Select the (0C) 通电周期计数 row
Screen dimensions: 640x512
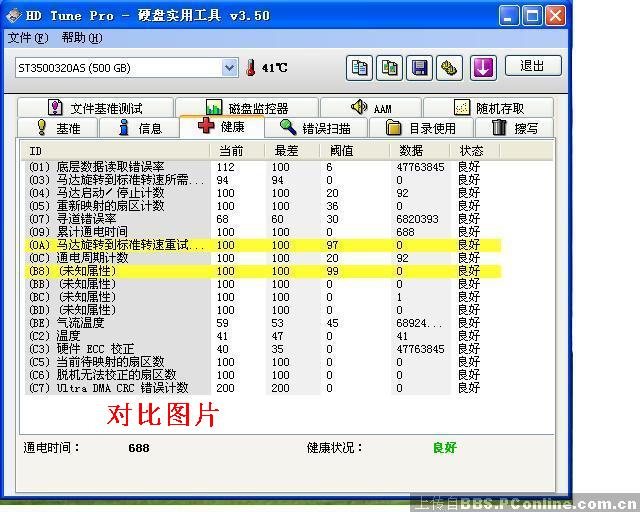click(x=262, y=258)
